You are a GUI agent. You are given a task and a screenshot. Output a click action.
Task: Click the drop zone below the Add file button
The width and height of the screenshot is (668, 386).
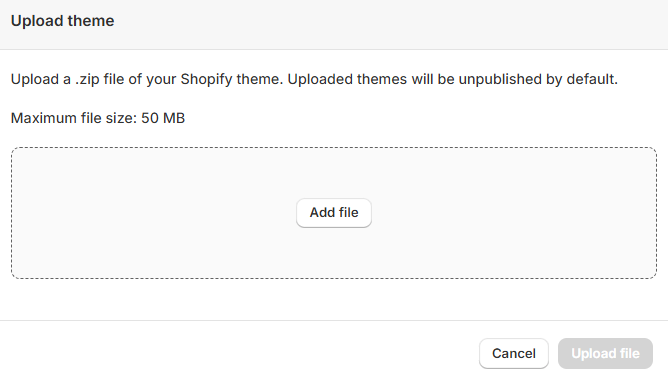click(334, 253)
